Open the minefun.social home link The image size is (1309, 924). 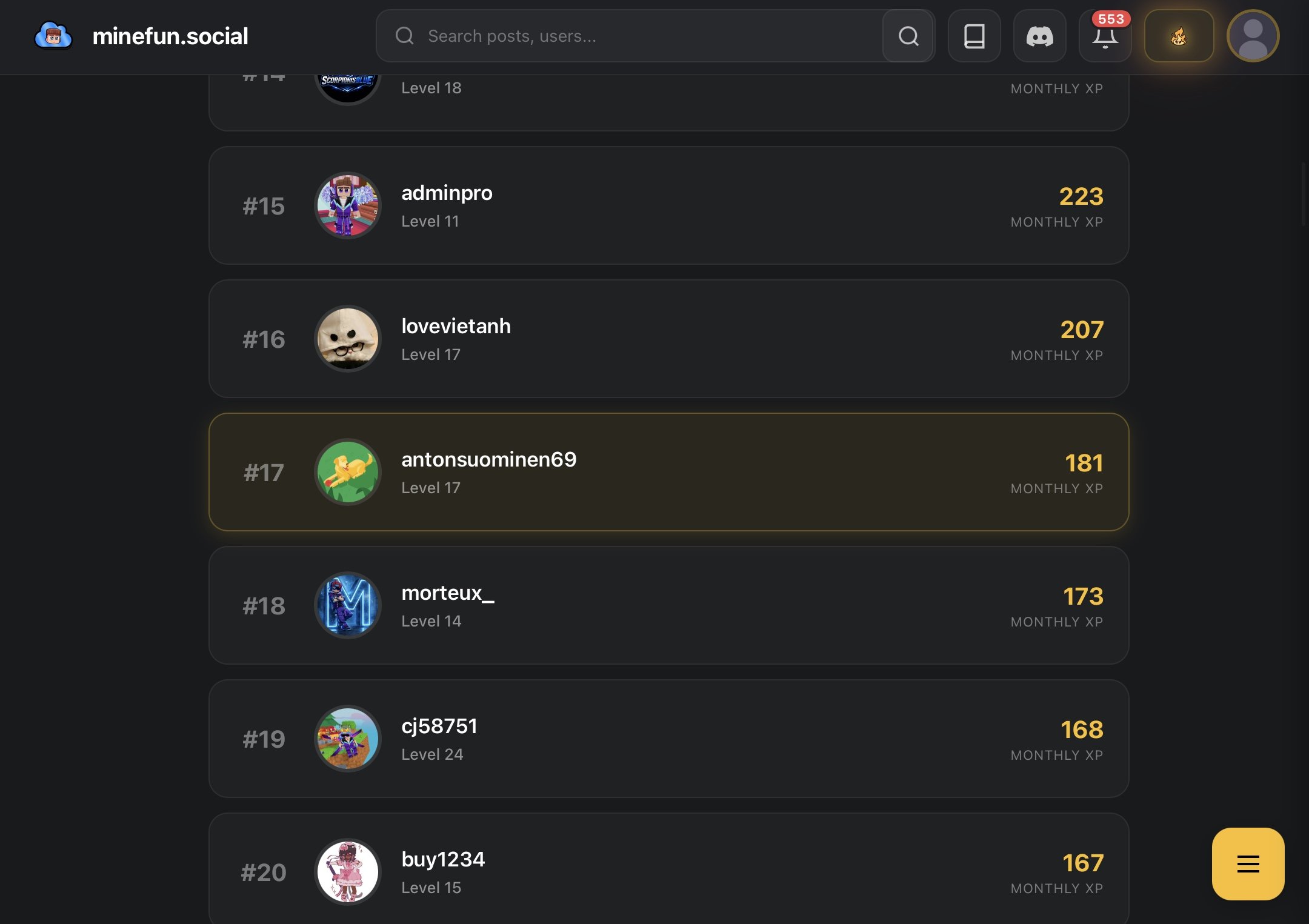pos(170,36)
